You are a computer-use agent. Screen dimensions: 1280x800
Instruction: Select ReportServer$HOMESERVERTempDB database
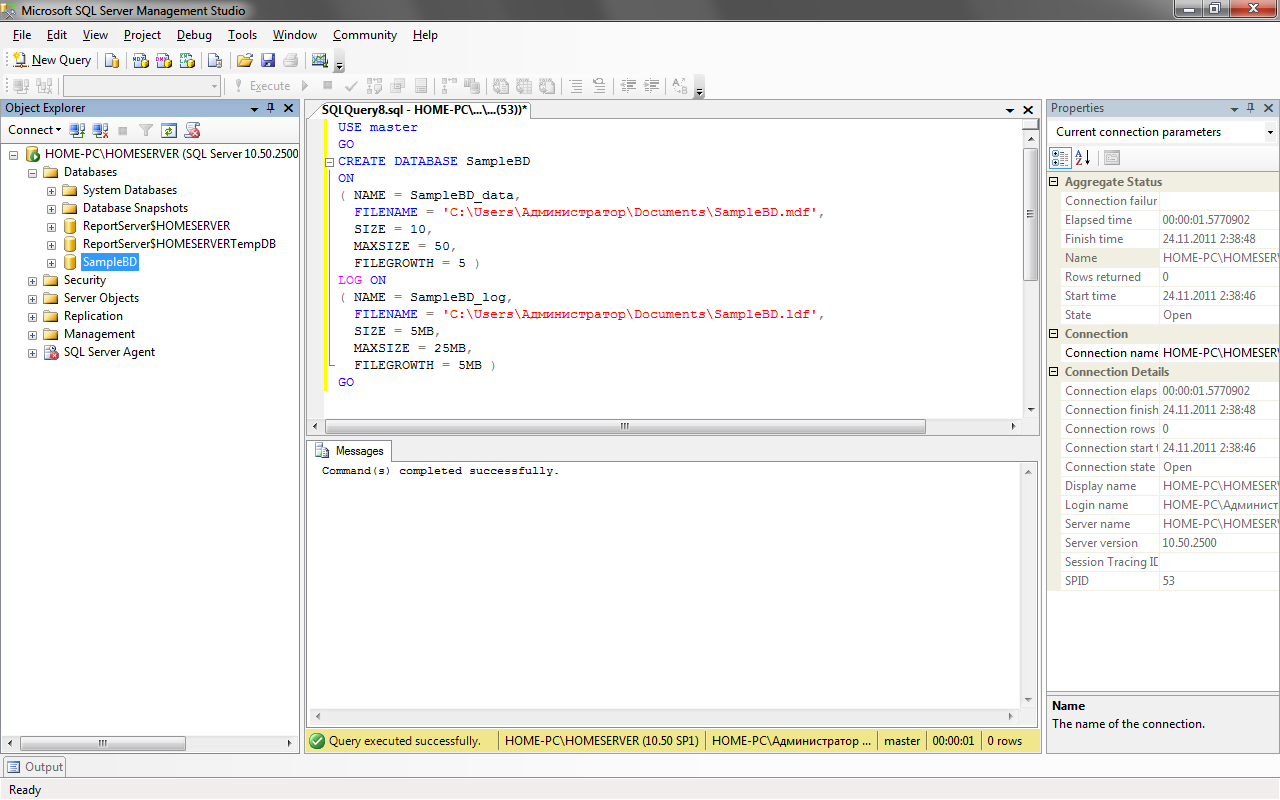179,244
